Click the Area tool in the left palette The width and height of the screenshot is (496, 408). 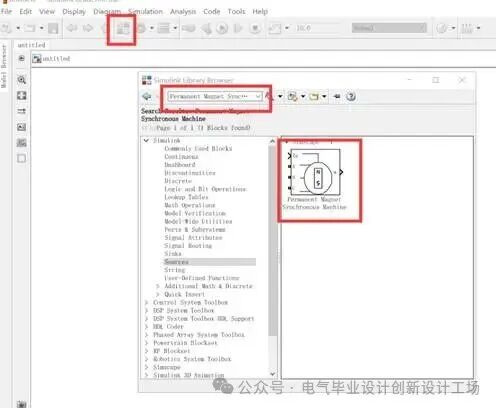[22, 158]
